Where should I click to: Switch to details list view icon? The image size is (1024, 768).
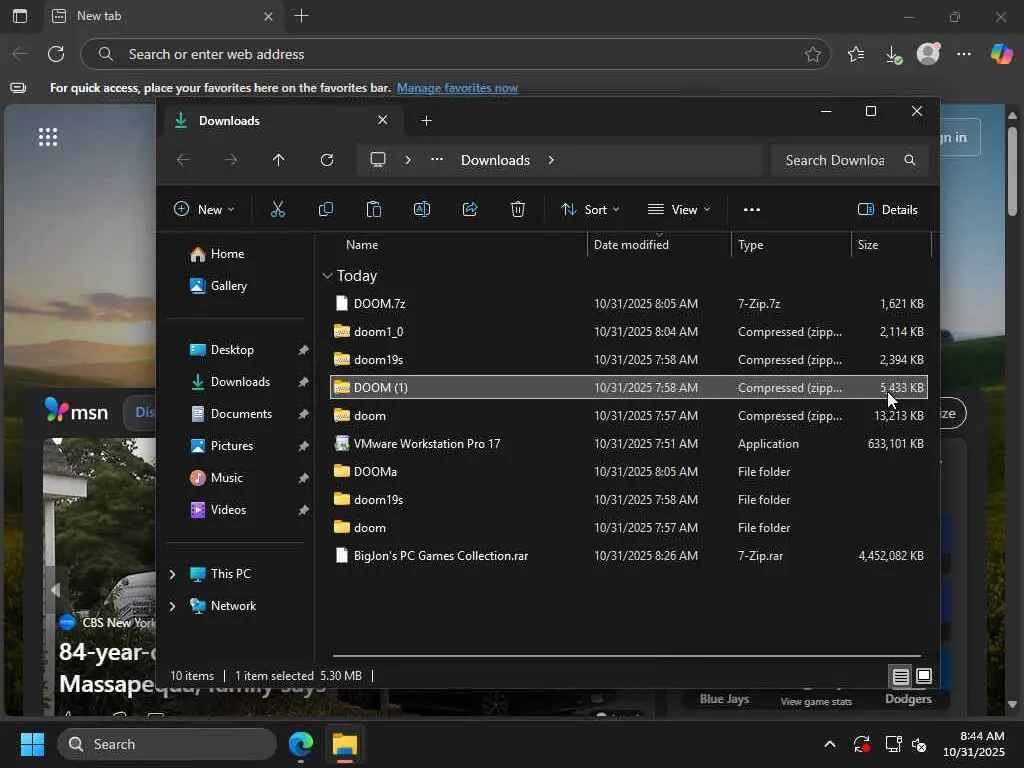click(x=901, y=677)
